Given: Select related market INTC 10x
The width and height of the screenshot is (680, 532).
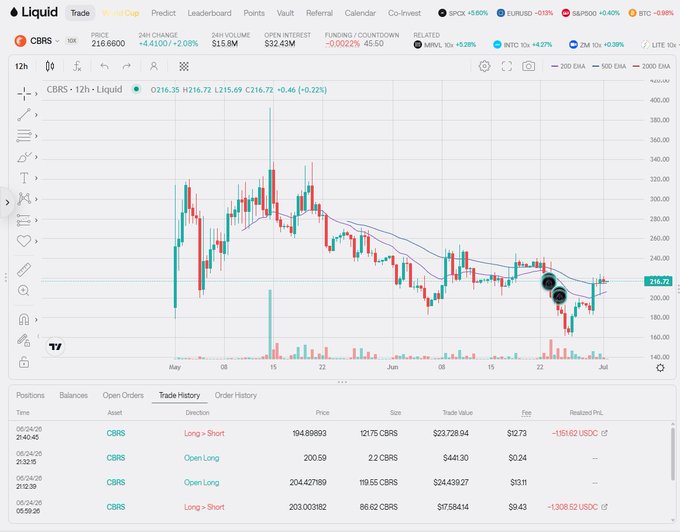Looking at the screenshot, I should tap(523, 45).
